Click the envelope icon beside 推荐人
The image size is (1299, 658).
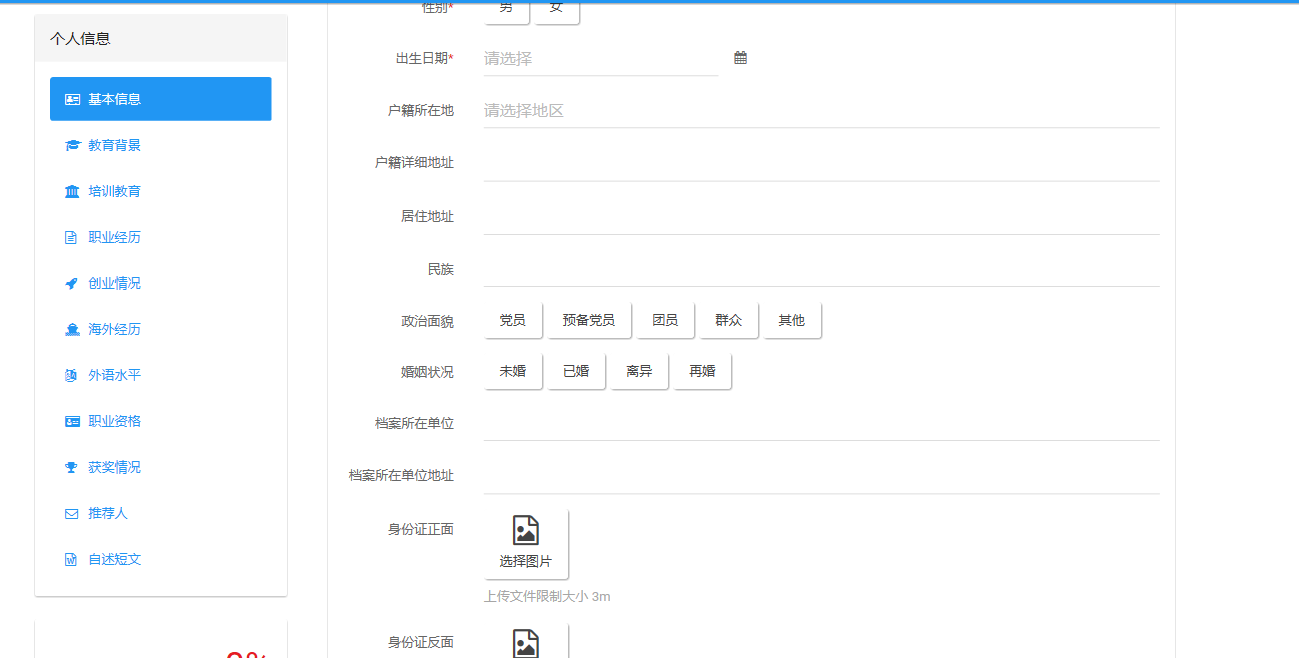[x=71, y=513]
